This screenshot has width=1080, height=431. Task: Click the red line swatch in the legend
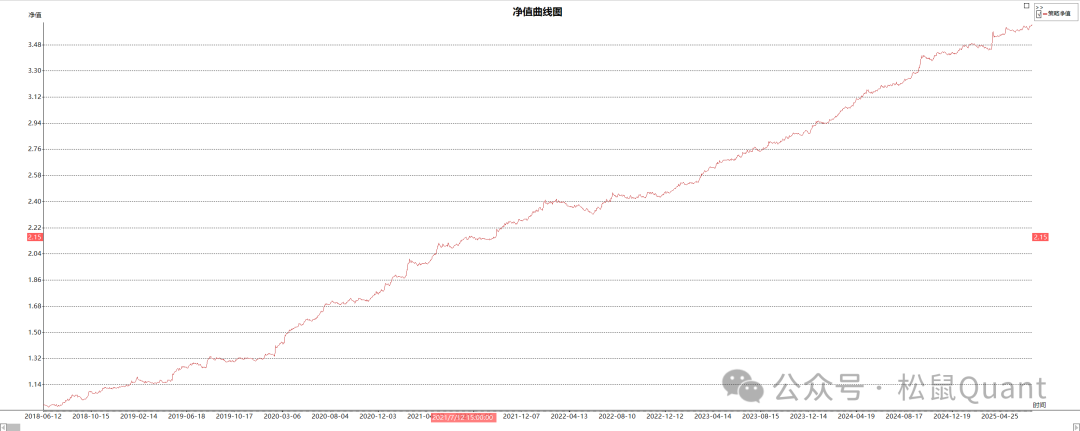(1044, 13)
